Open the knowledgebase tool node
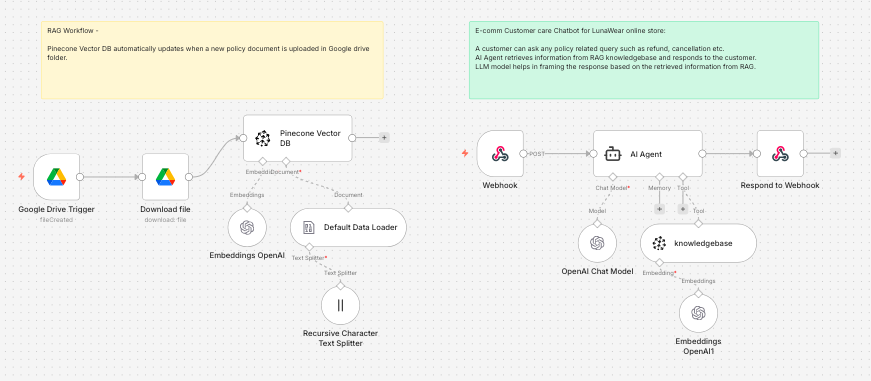Viewport: 871px width, 381px height. coord(698,243)
